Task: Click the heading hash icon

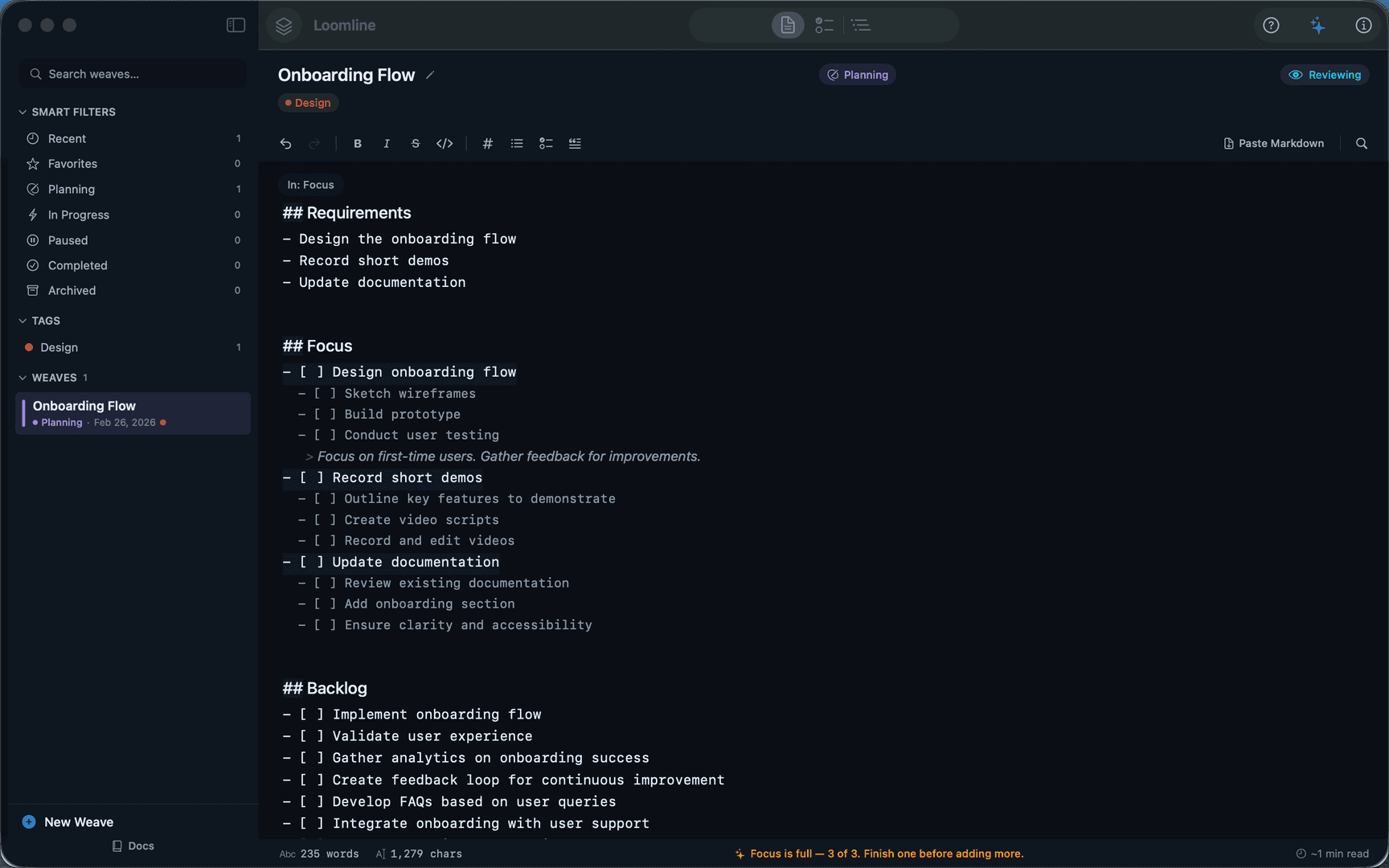Action: [x=488, y=143]
